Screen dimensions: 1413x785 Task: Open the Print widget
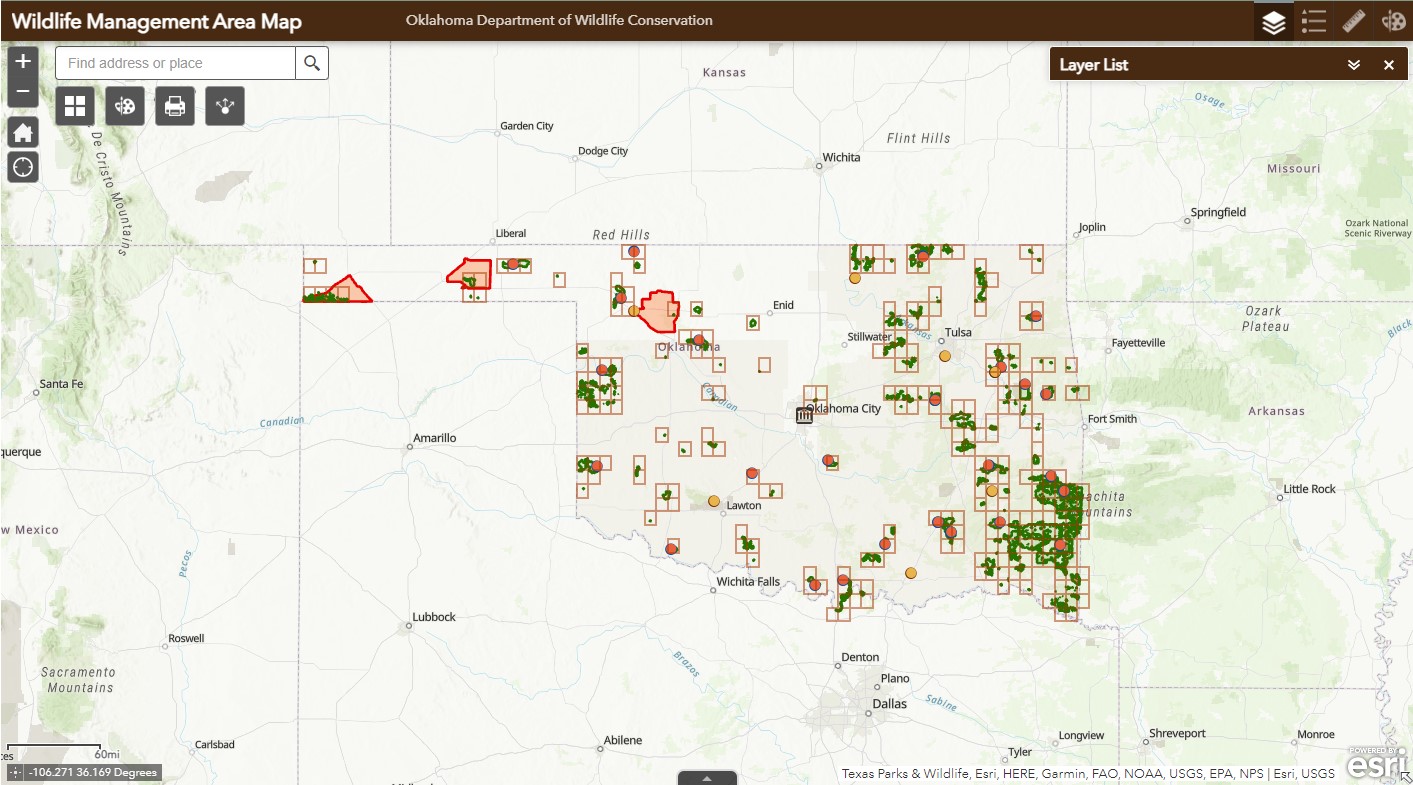175,106
